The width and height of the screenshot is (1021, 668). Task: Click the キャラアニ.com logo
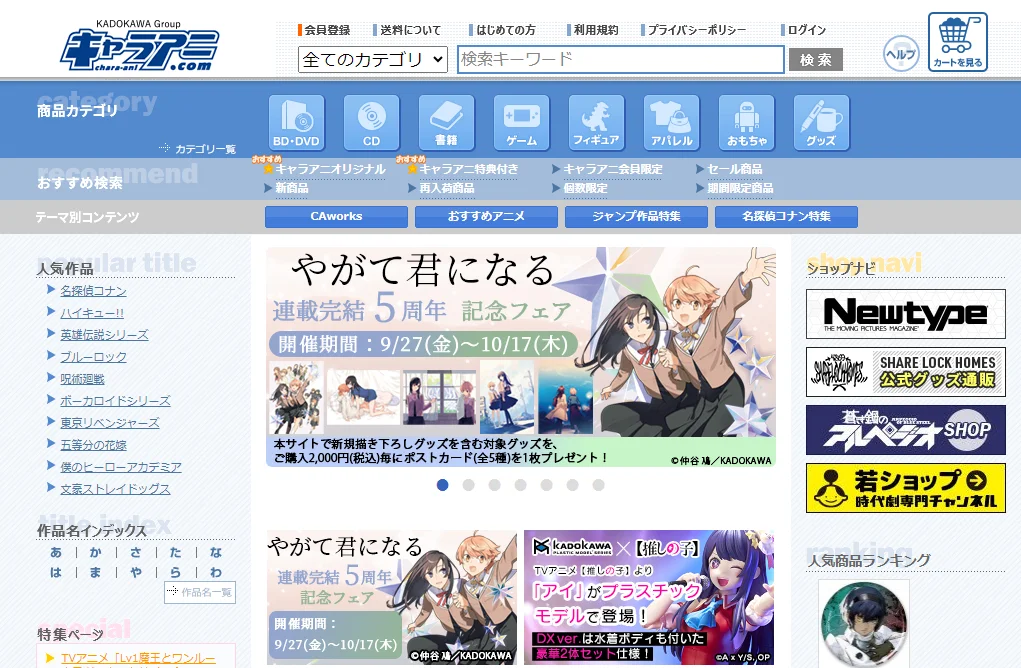click(139, 46)
